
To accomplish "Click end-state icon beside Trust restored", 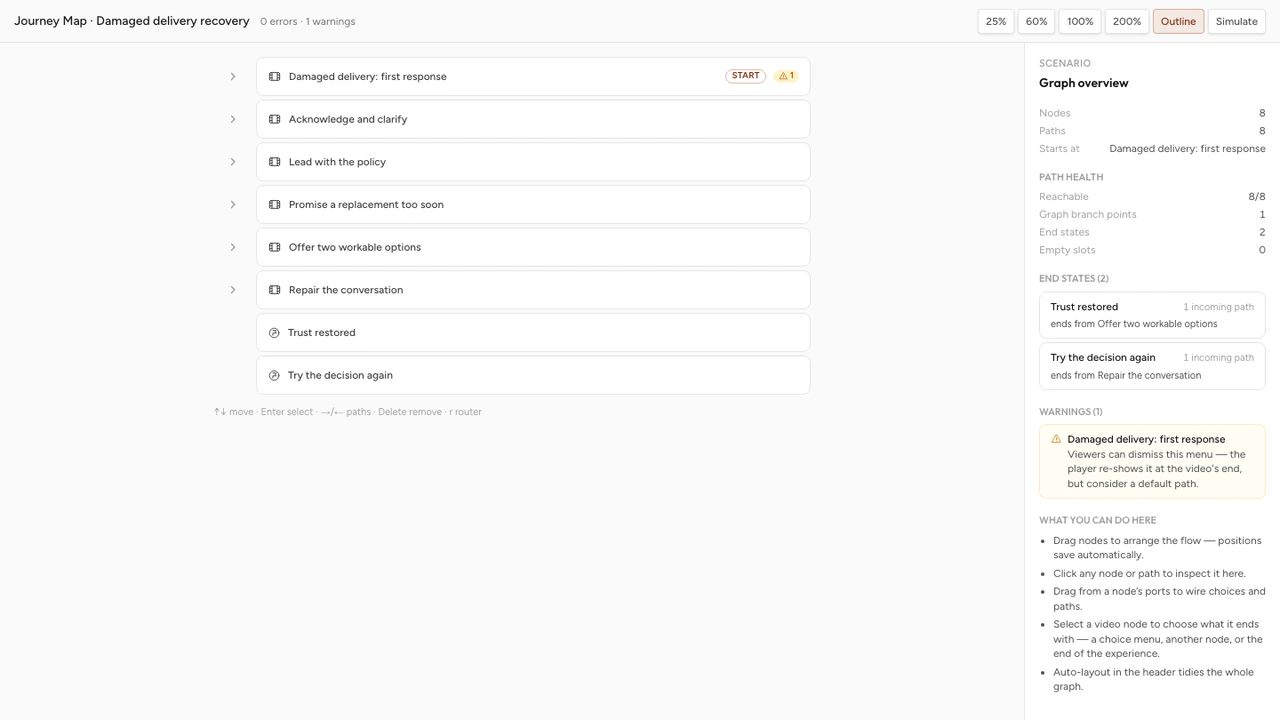I will (274, 333).
